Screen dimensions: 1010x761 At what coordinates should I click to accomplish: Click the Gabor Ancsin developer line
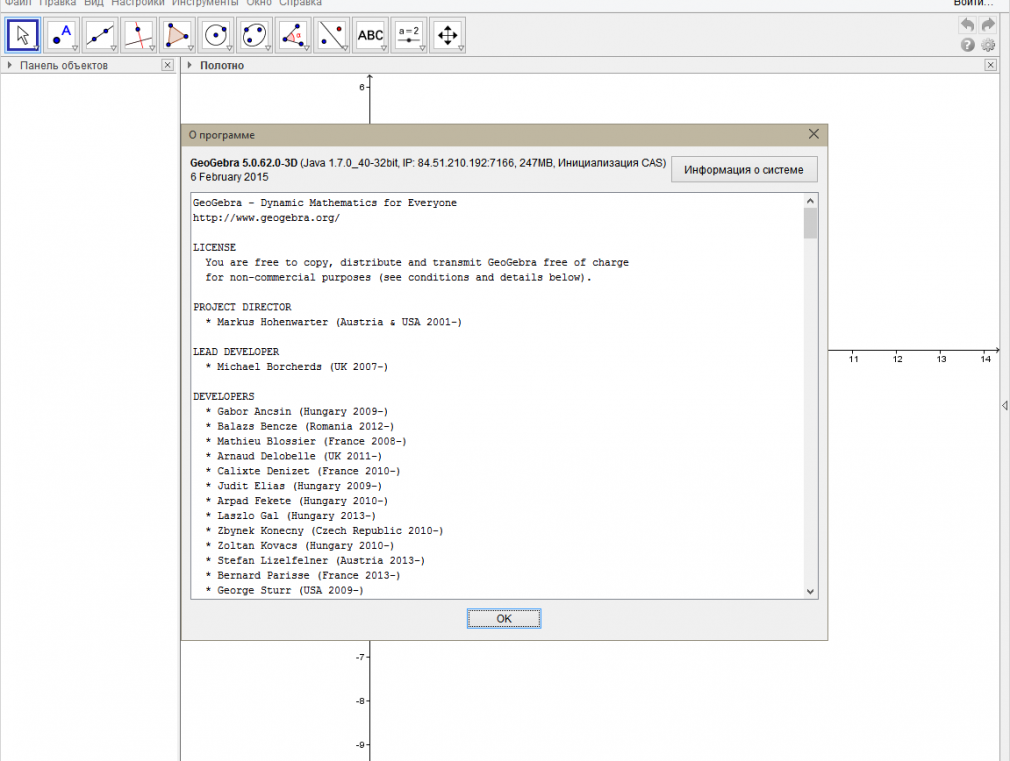coord(297,411)
